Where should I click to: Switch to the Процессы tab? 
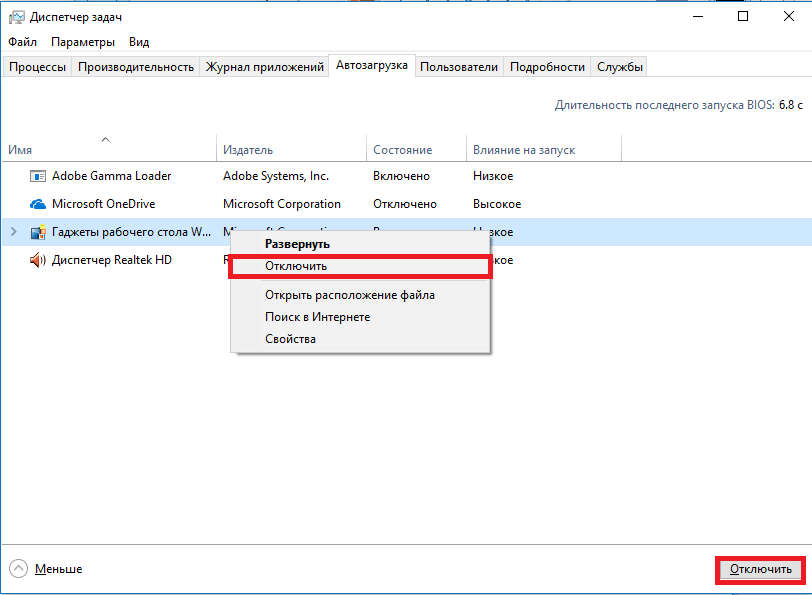38,67
